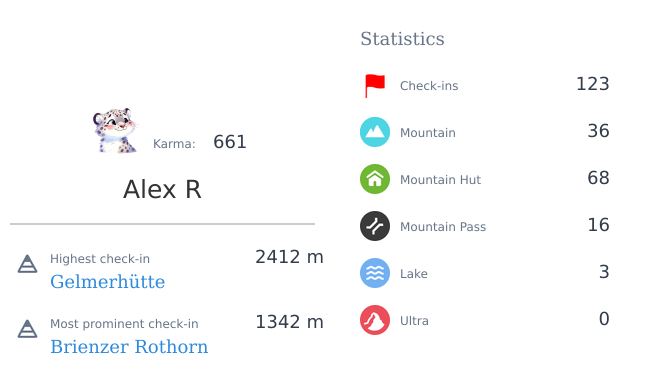
Task: Click the Most prominent check-in triangle icon
Action: (27, 329)
